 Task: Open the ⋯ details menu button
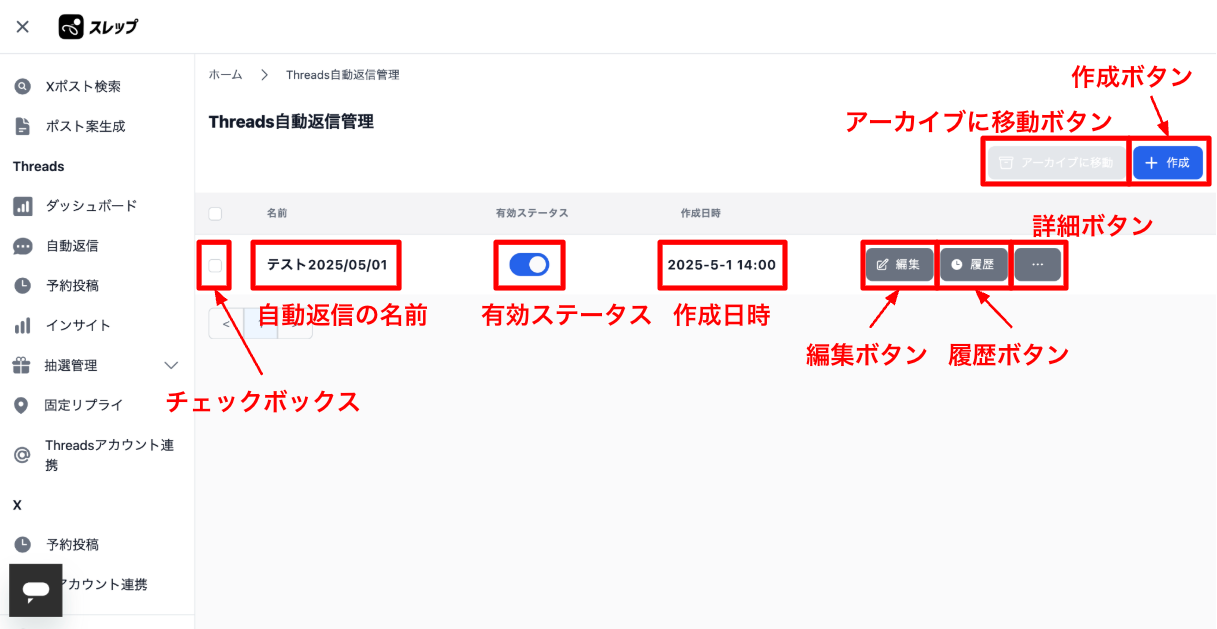tap(1038, 265)
